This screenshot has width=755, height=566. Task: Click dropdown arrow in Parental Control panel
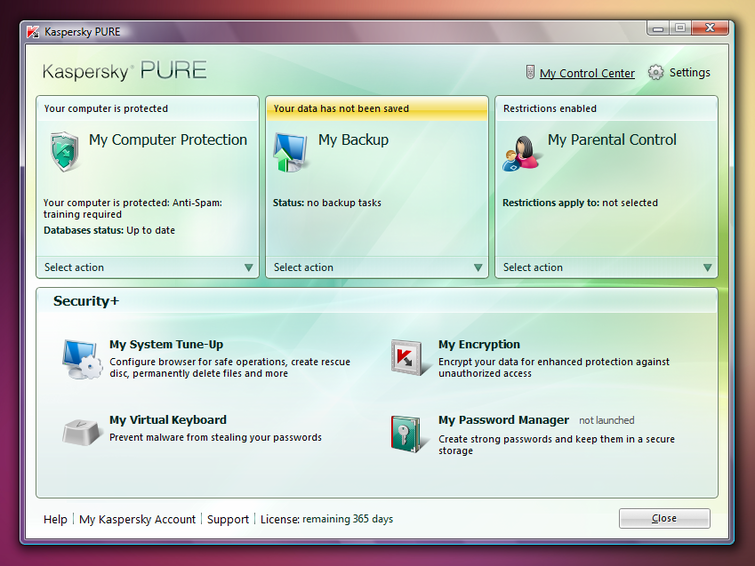coord(707,268)
